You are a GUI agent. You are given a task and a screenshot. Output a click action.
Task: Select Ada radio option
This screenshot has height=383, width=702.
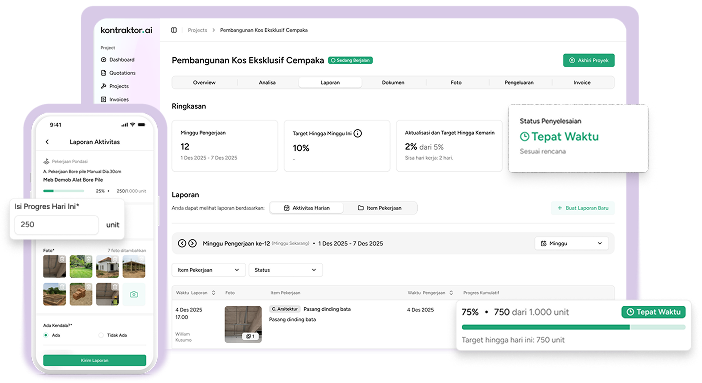(x=46, y=335)
